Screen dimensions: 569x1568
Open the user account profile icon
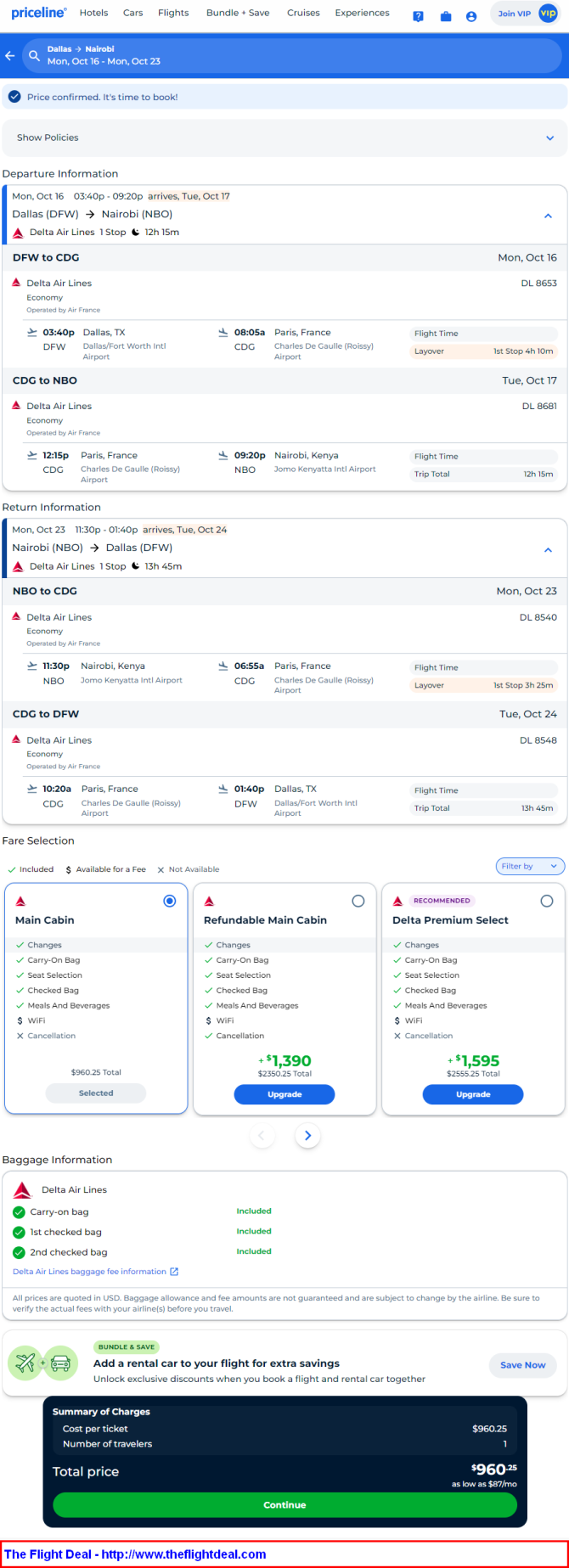coord(471,16)
